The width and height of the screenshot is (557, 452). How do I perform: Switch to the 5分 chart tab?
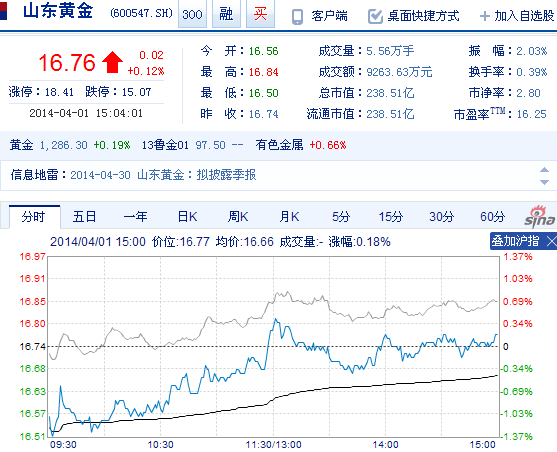coord(341,216)
